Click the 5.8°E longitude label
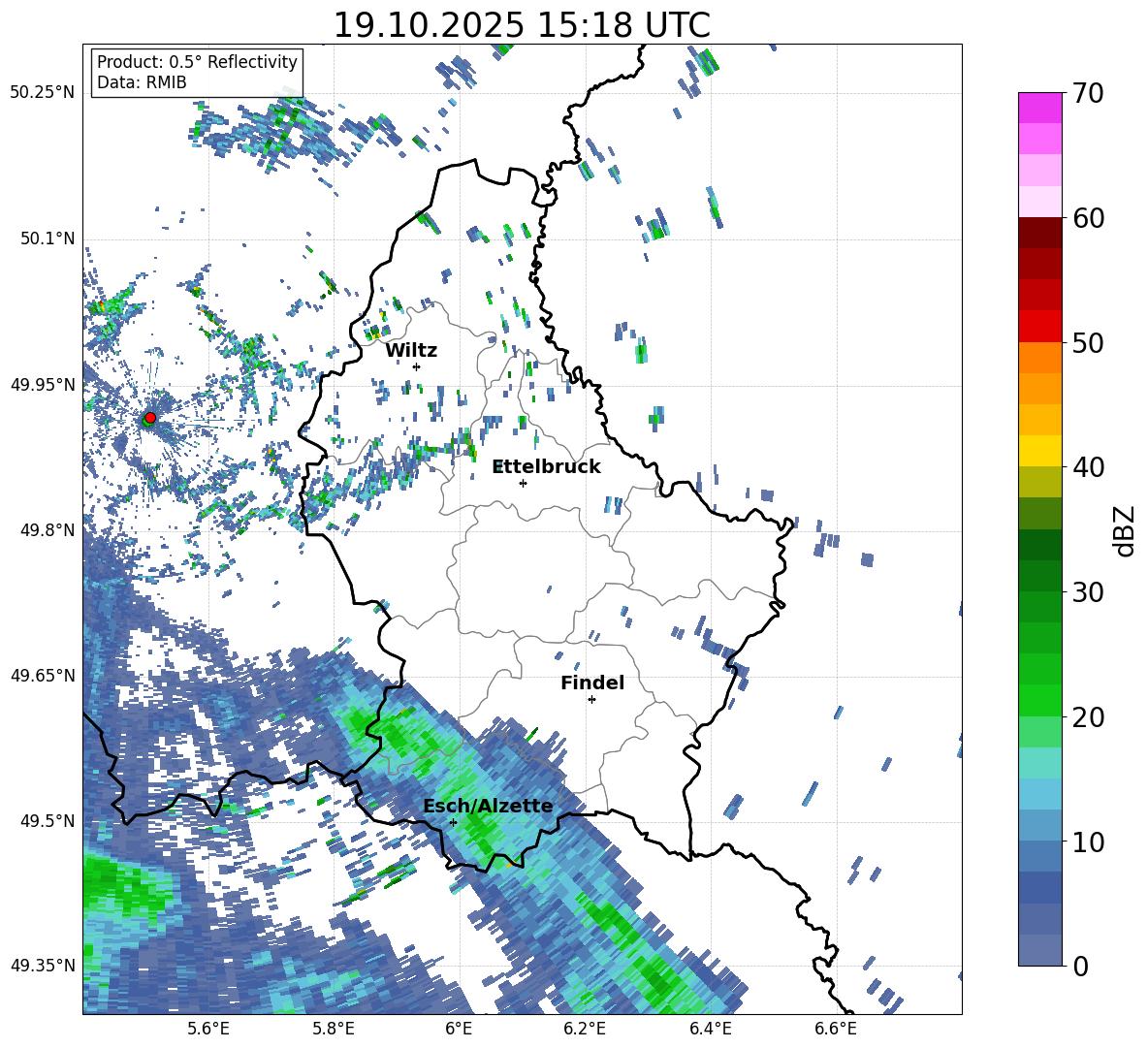The height and width of the screenshot is (1048, 1148). pyautogui.click(x=334, y=1030)
